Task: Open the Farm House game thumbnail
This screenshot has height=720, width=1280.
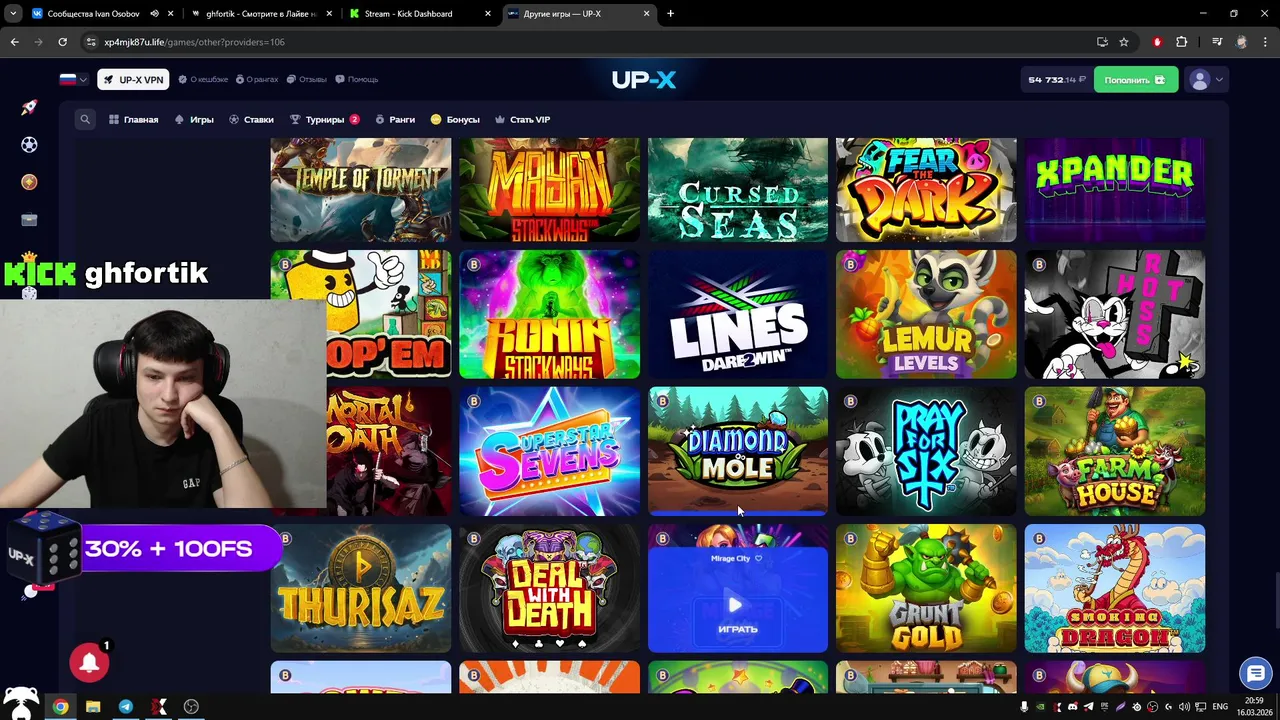Action: [1115, 452]
